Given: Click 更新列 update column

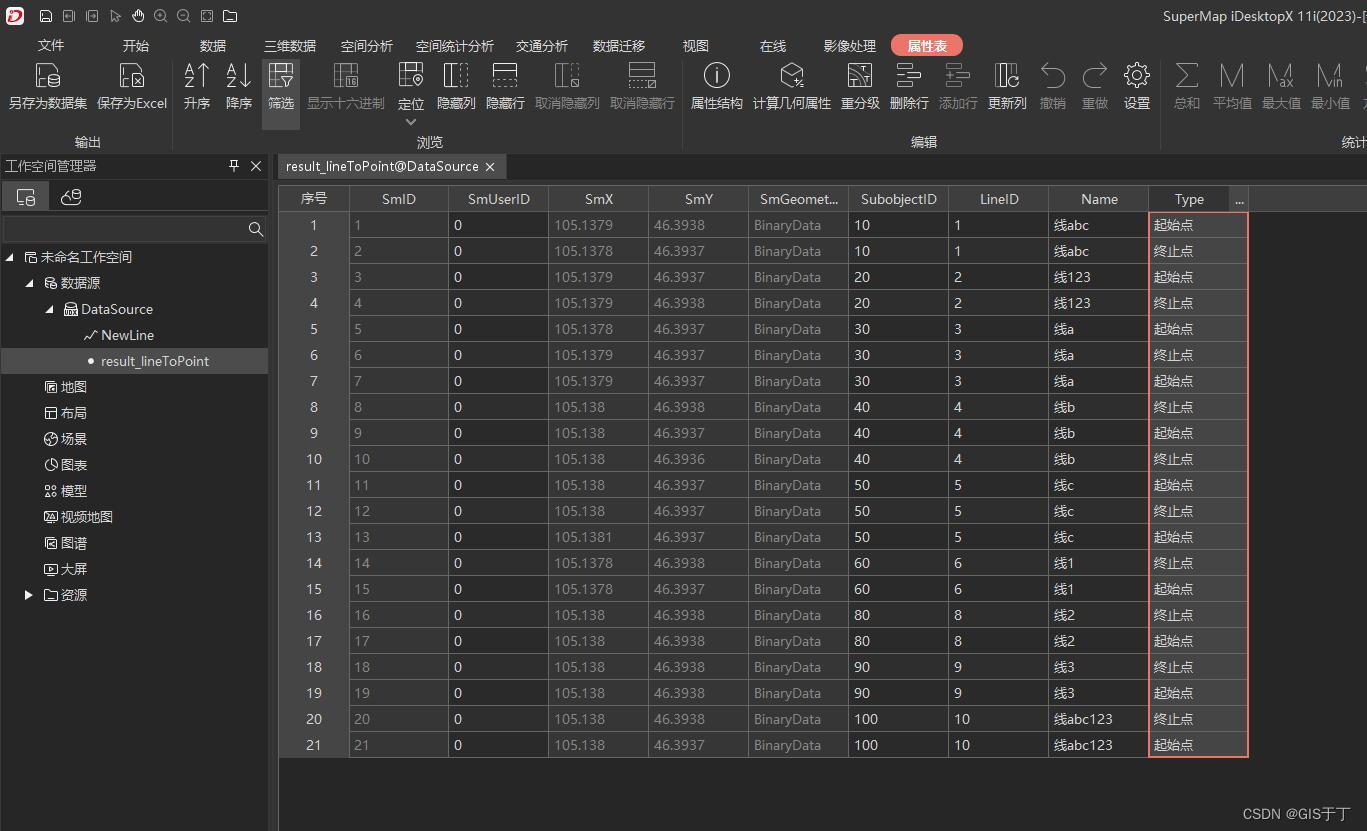Looking at the screenshot, I should tap(1007, 86).
